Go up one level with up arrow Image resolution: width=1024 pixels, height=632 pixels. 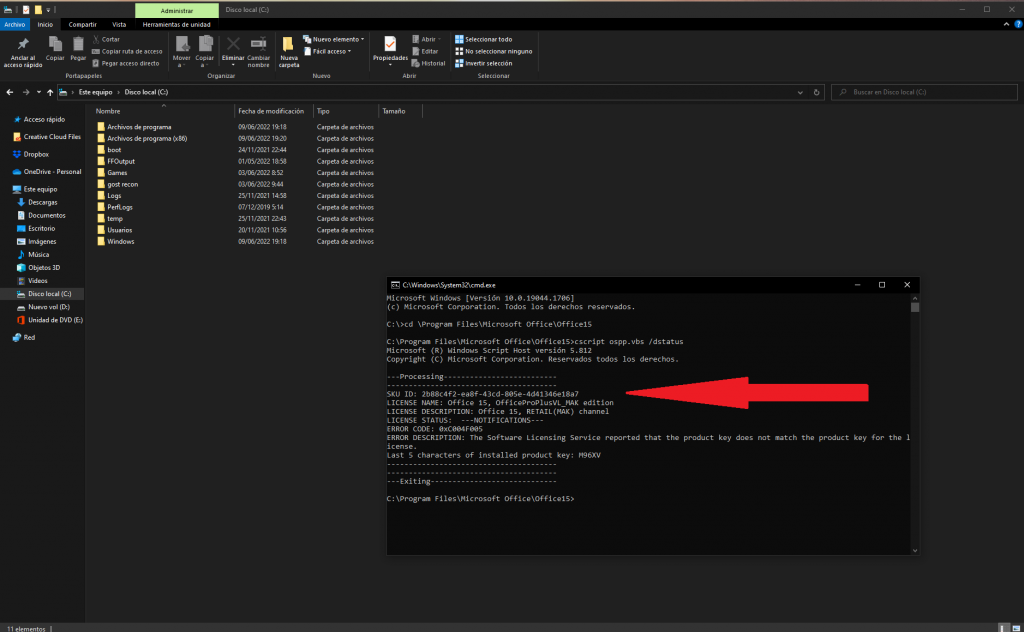[47, 92]
